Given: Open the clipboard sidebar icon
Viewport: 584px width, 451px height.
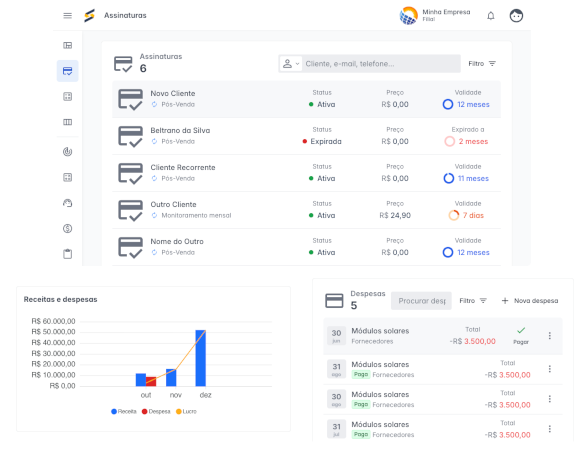Looking at the screenshot, I should [x=67, y=254].
